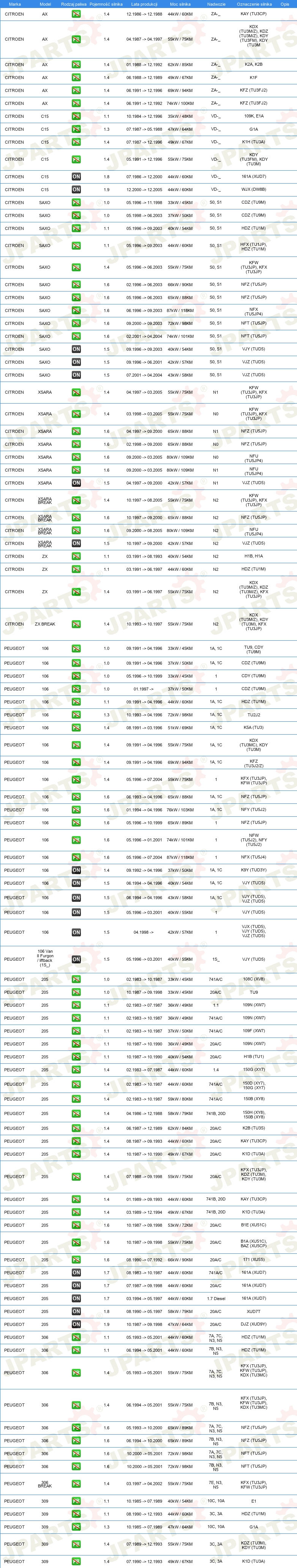
Task: Click the '106 Van II Furgon / liftback (1S_)' model cell
Action: [45, 958]
